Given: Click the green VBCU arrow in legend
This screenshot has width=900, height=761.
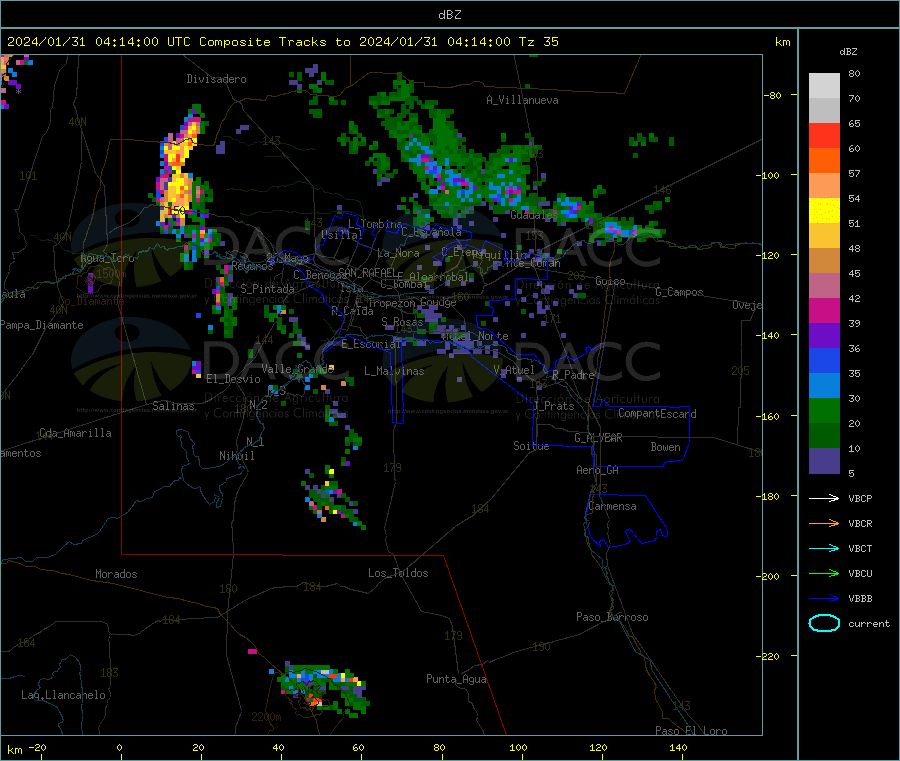Looking at the screenshot, I should point(824,573).
